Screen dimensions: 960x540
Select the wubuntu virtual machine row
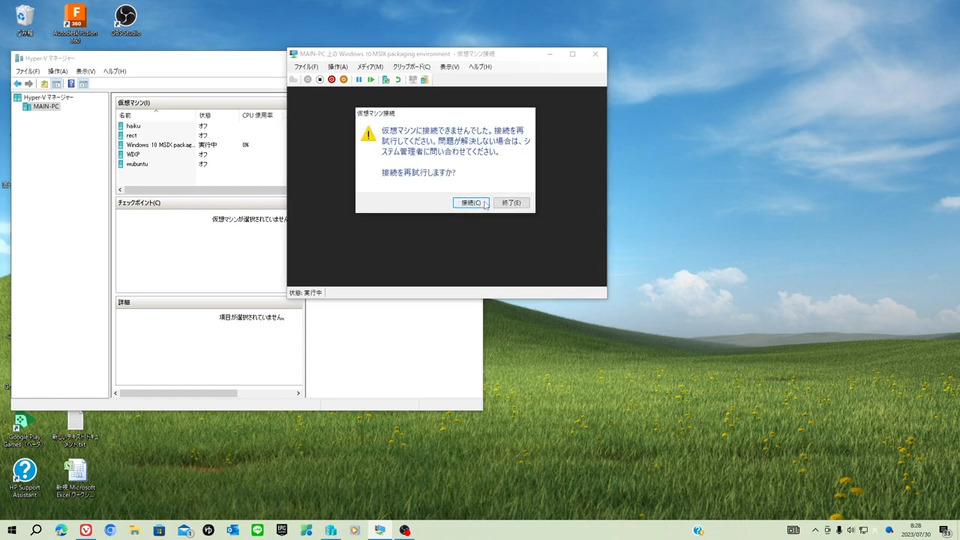(x=138, y=164)
